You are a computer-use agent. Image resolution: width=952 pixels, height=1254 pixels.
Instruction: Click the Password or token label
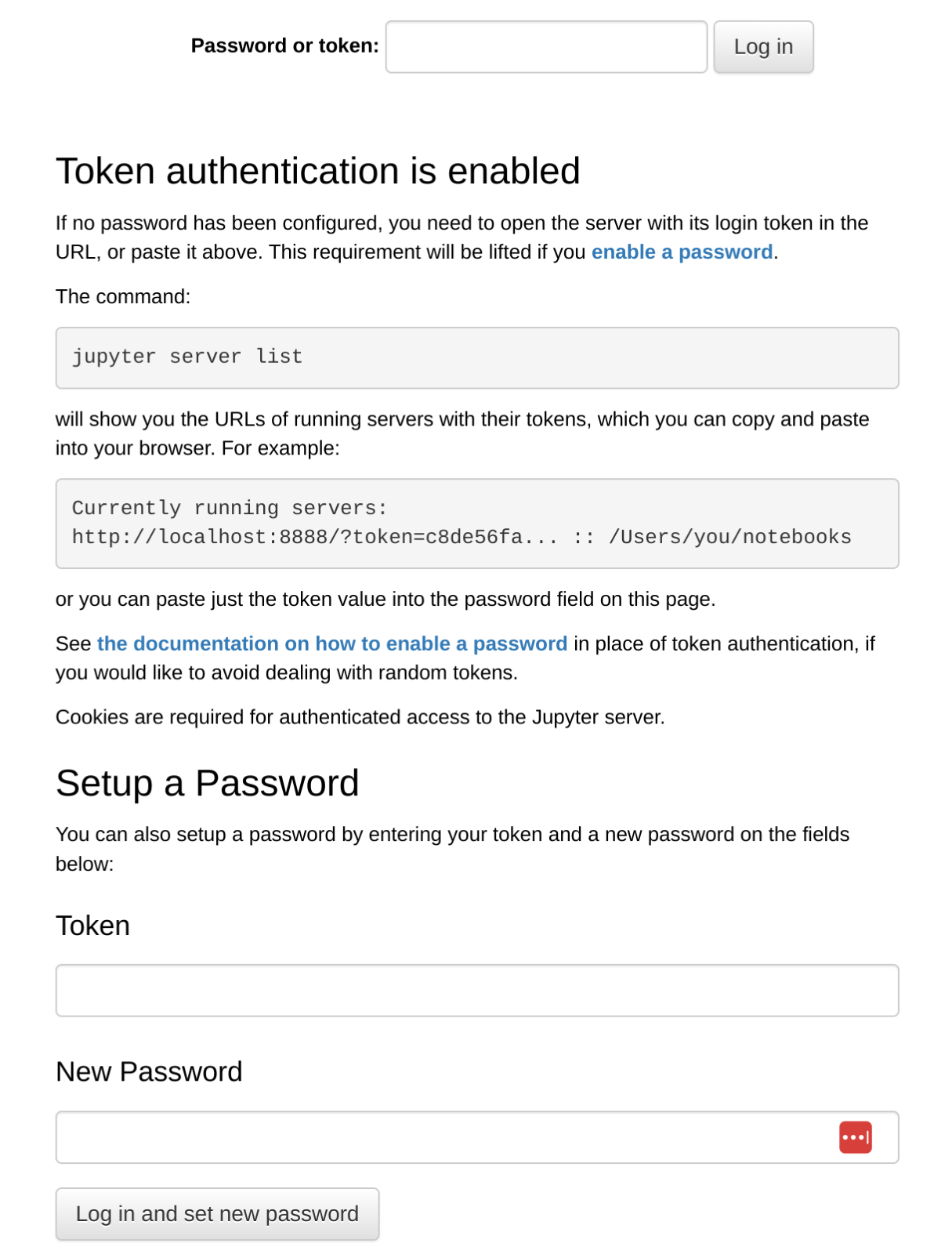[x=285, y=46]
